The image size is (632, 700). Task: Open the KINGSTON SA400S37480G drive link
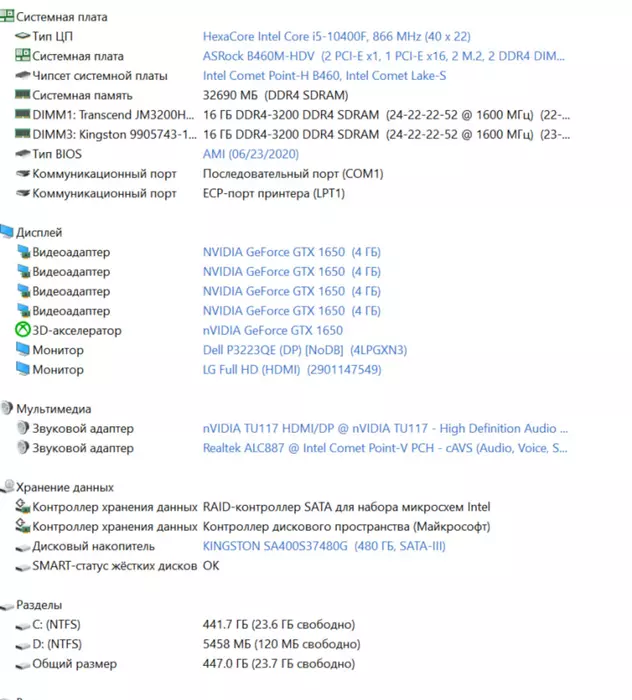point(324,546)
